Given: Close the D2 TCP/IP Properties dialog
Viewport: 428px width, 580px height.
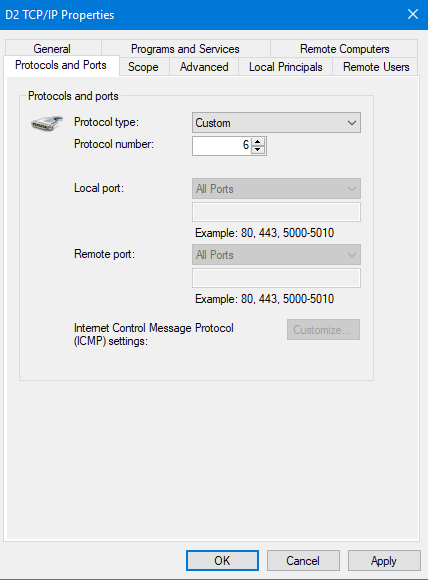Looking at the screenshot, I should [413, 14].
